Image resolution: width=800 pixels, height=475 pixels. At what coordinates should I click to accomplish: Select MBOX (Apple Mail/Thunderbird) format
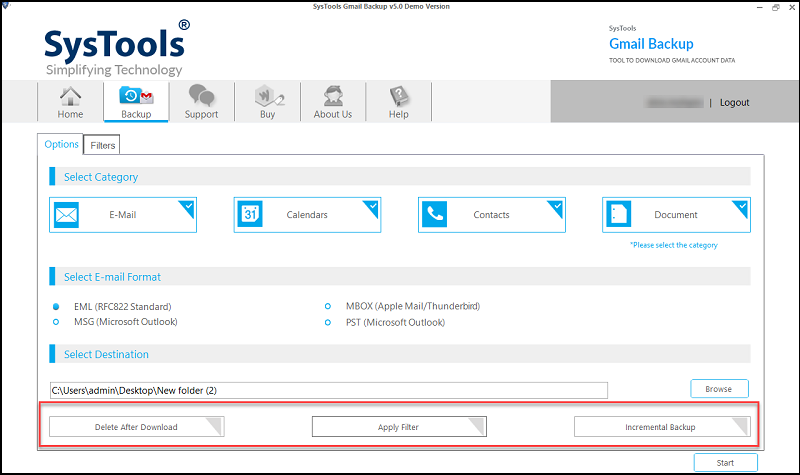328,306
